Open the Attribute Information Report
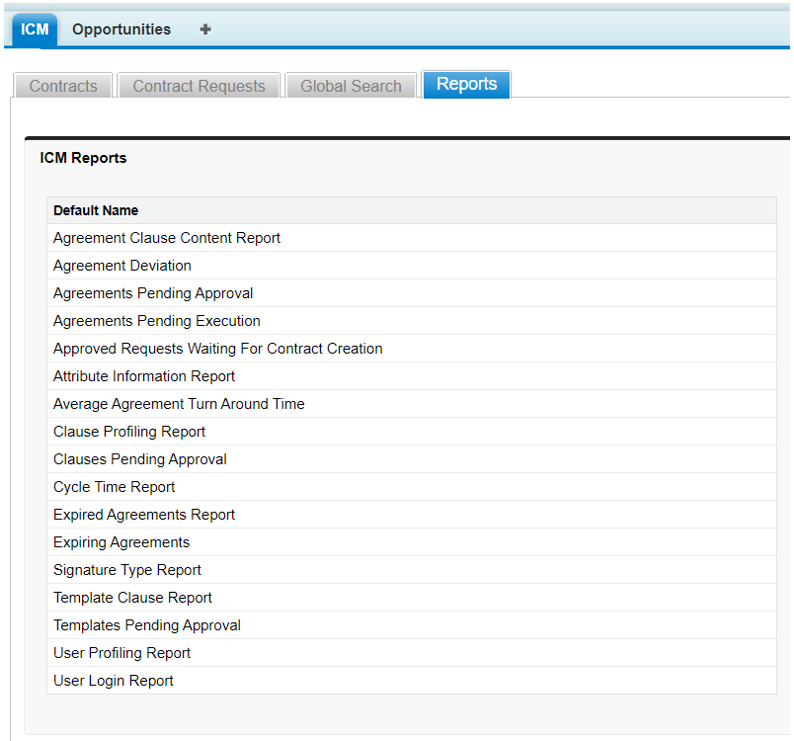794x741 pixels. tap(144, 376)
